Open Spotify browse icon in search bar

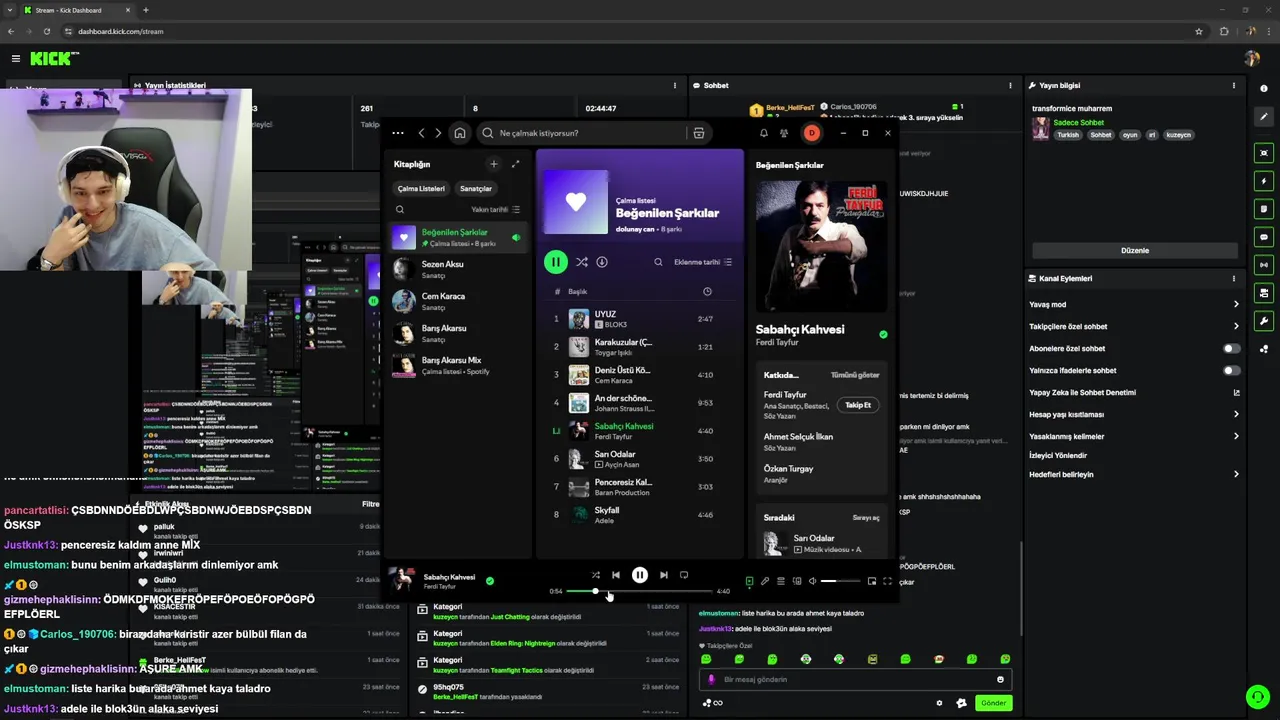pos(699,133)
